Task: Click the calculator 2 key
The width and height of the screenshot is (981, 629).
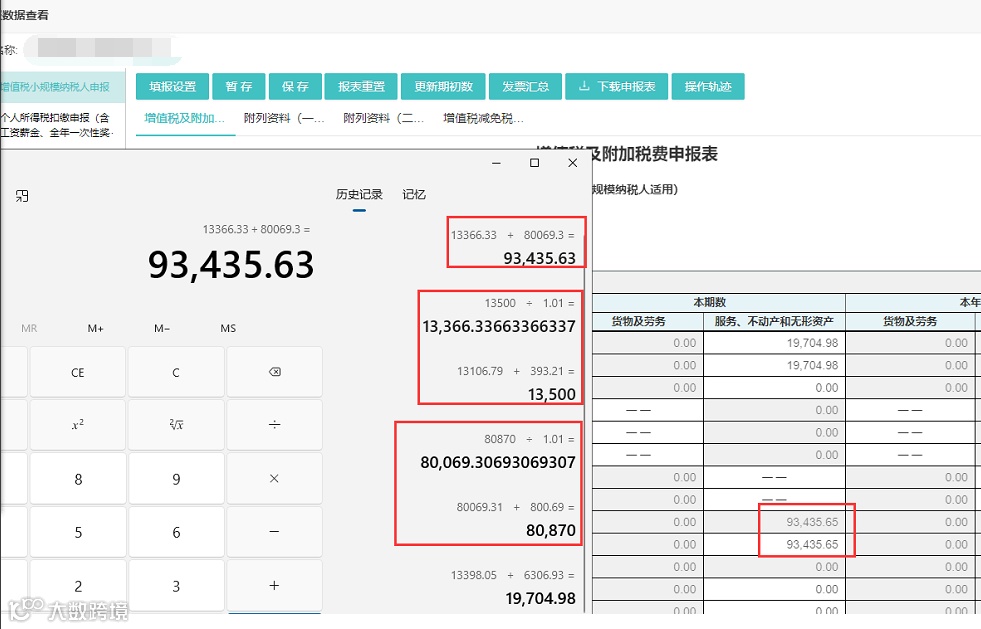Action: [78, 586]
